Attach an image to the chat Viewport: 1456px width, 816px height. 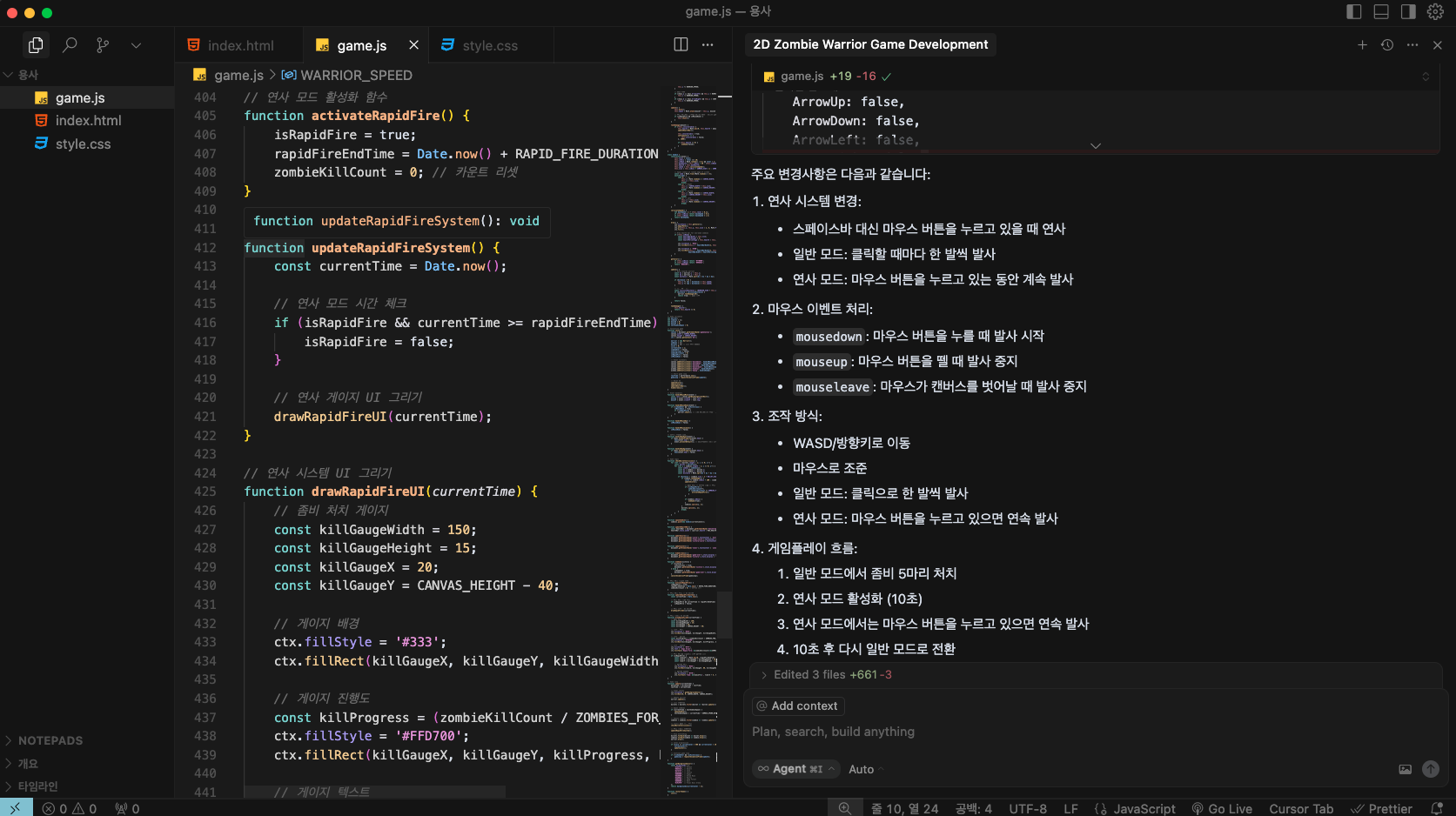[x=1405, y=769]
